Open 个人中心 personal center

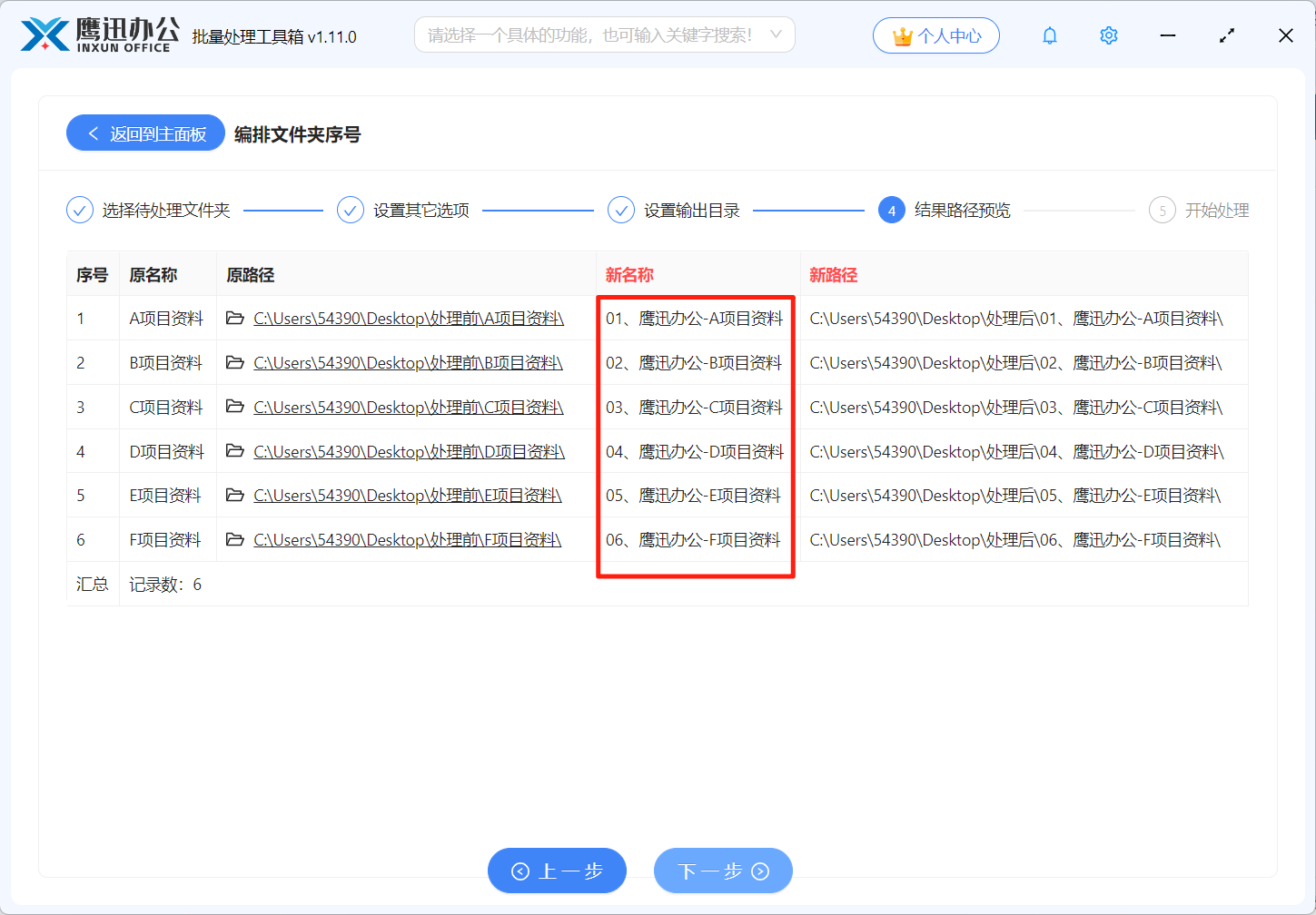point(936,35)
